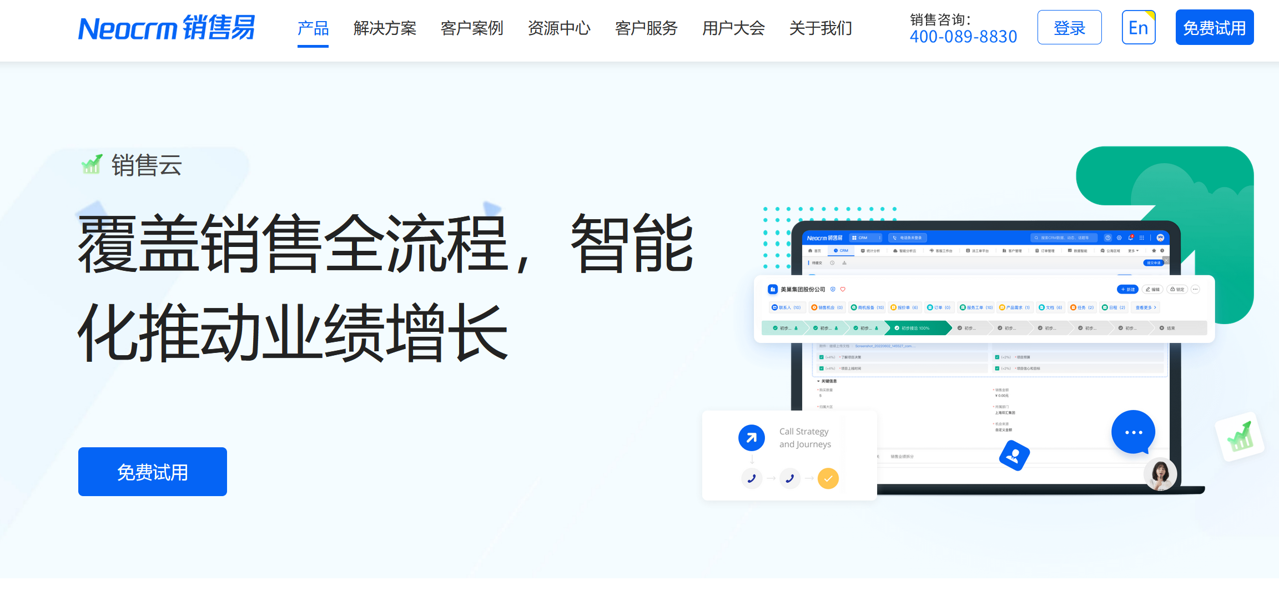1279x596 pixels.
Task: Click the phone number 400-089-8830
Action: [x=963, y=37]
